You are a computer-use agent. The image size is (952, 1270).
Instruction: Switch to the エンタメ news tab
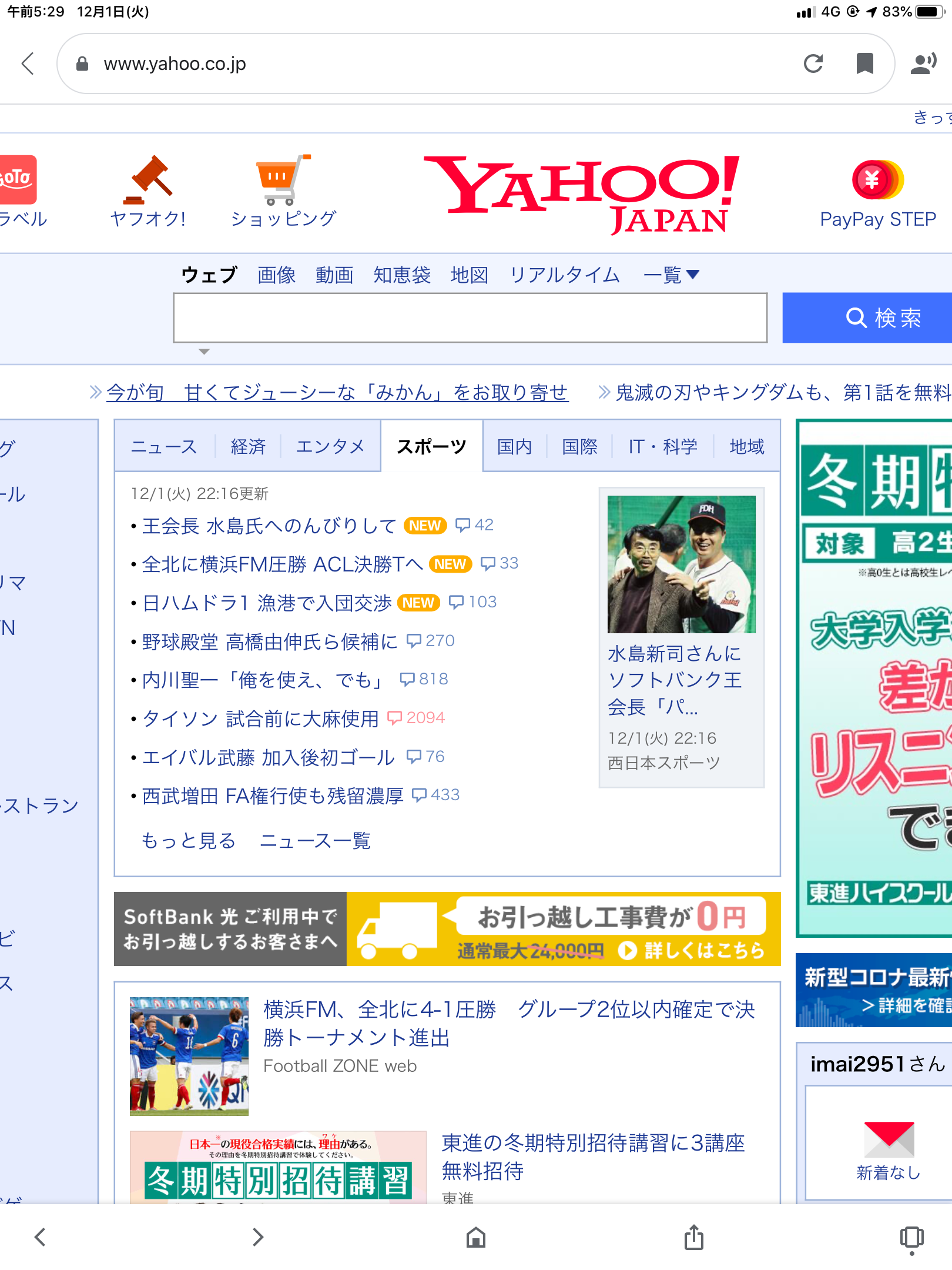(x=330, y=447)
